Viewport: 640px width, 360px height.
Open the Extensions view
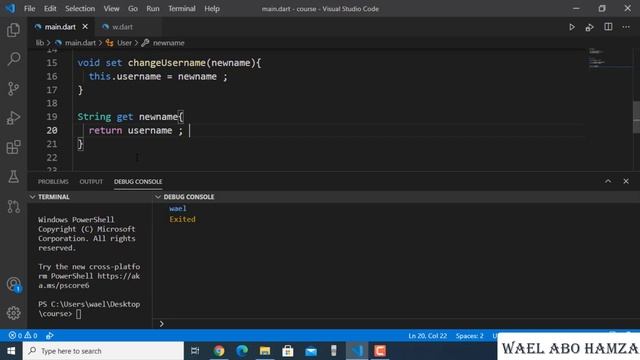[13, 147]
